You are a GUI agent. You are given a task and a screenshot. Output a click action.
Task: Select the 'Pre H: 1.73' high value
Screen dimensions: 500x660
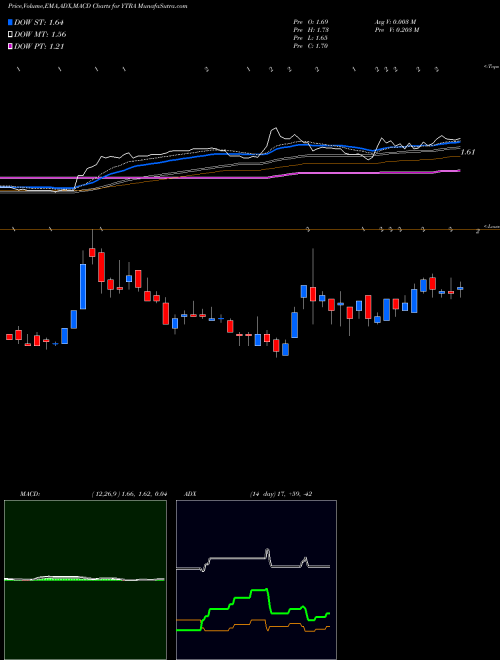(311, 30)
